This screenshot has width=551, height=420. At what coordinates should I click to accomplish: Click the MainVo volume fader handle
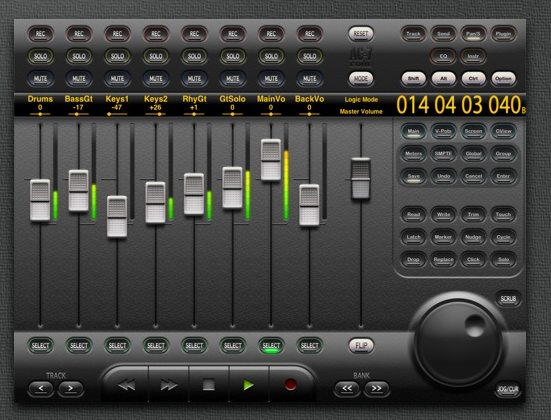pos(271,160)
